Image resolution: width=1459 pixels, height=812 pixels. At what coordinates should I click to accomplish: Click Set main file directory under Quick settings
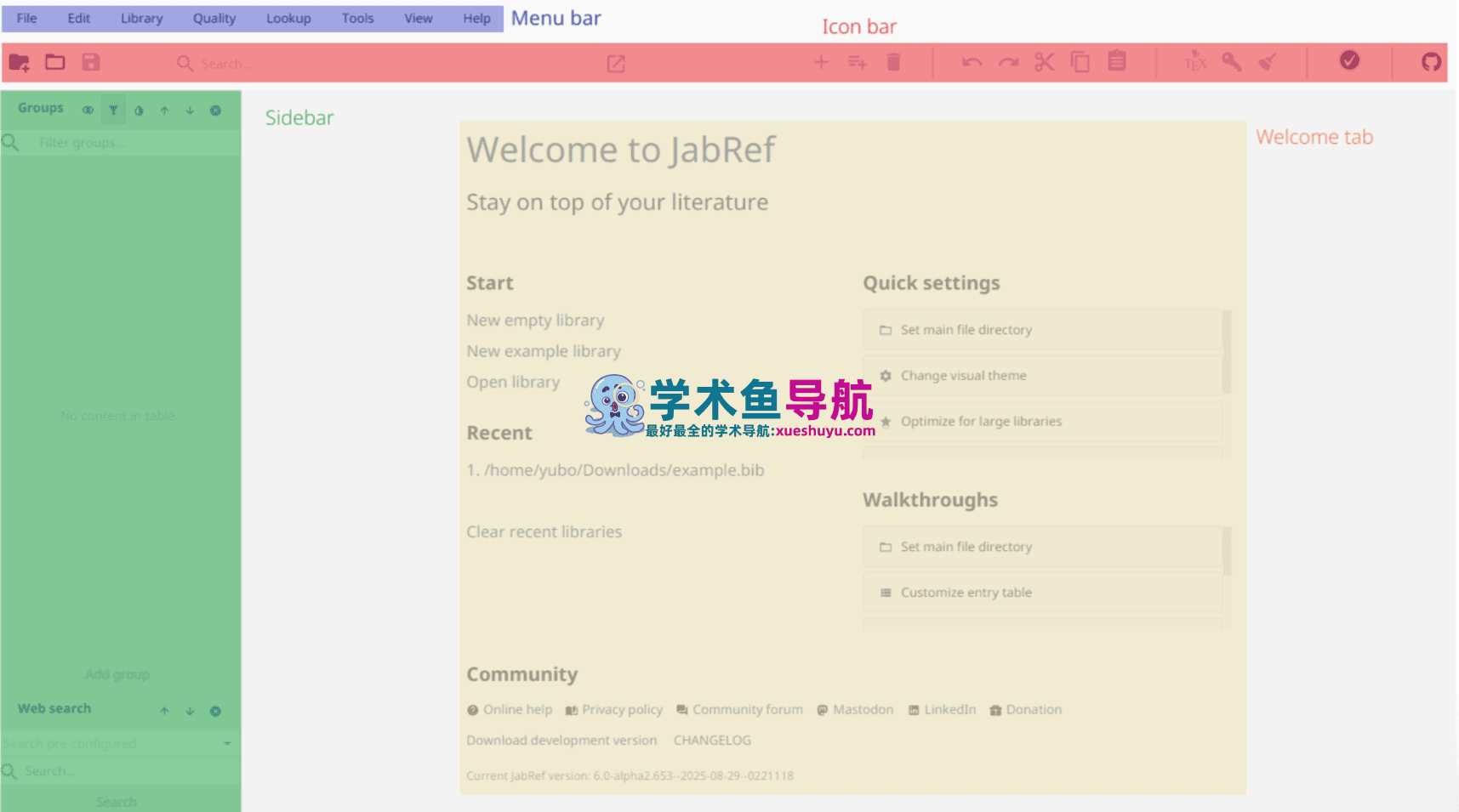[x=1042, y=330]
